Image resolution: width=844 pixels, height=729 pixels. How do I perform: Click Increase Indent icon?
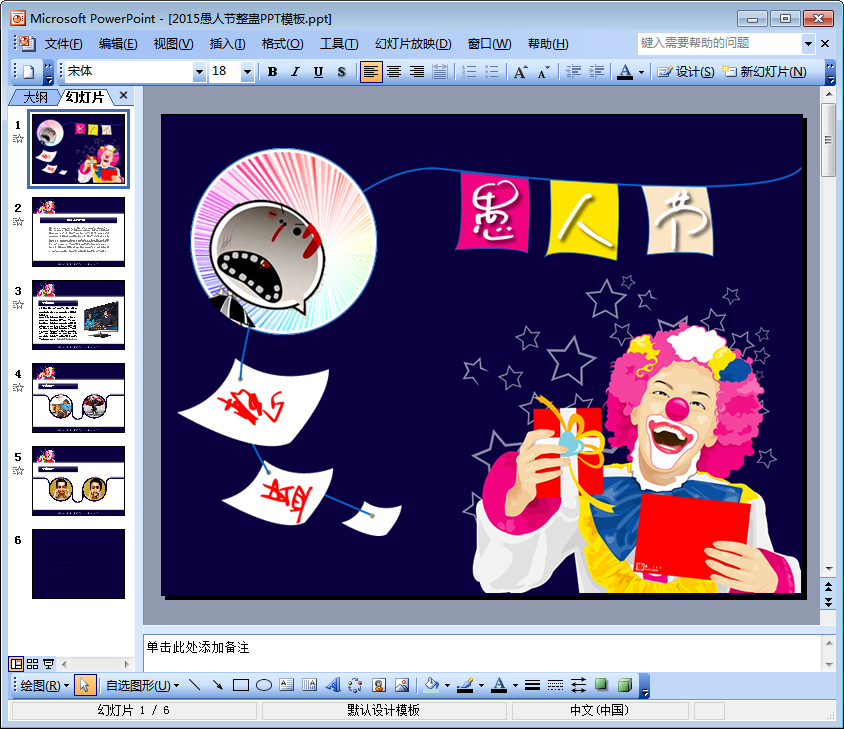[x=596, y=72]
